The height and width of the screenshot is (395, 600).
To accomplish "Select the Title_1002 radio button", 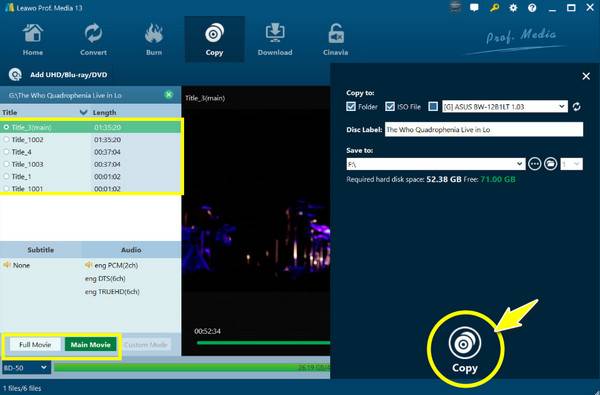I will point(6,139).
